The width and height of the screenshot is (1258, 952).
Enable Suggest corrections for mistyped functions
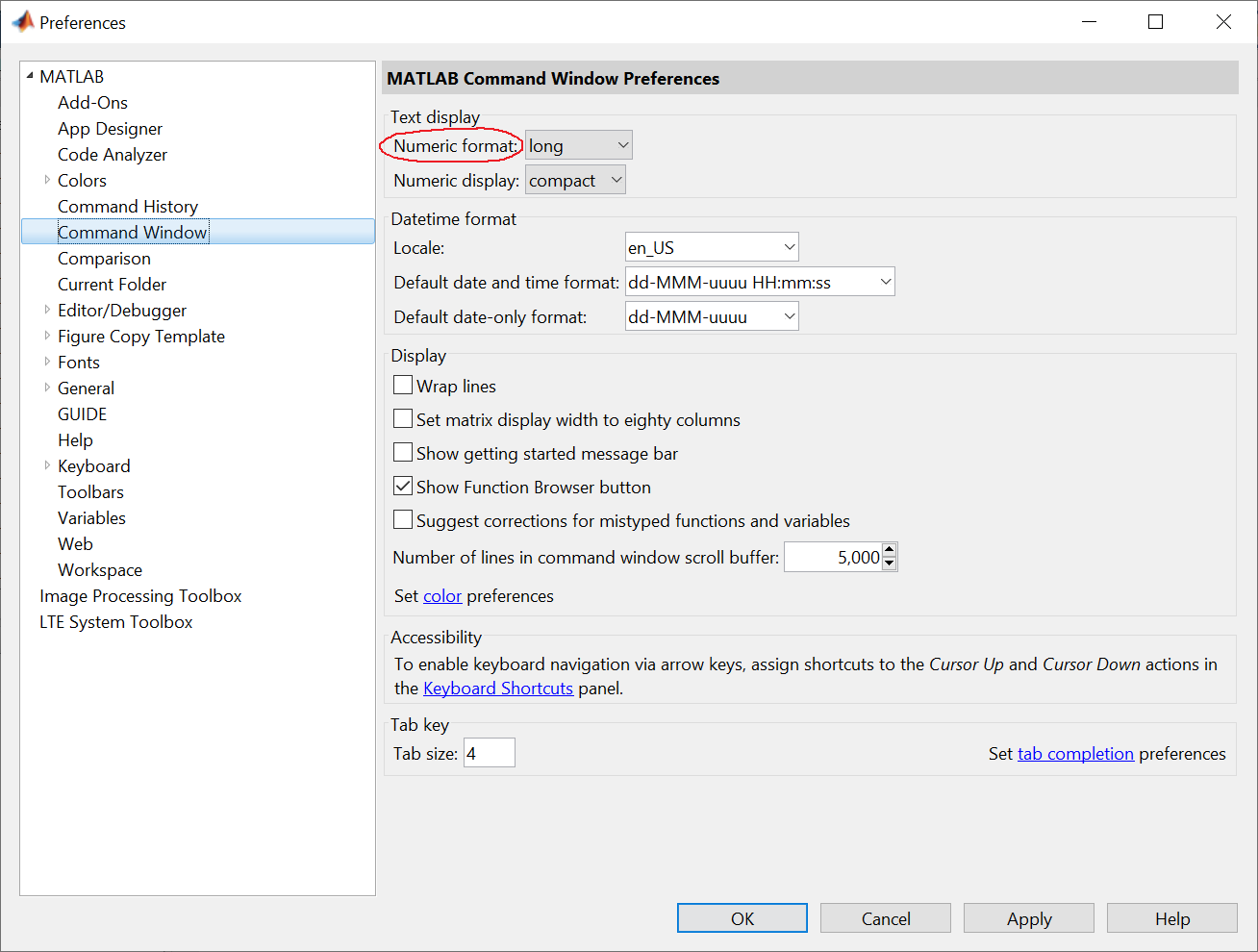coord(403,520)
